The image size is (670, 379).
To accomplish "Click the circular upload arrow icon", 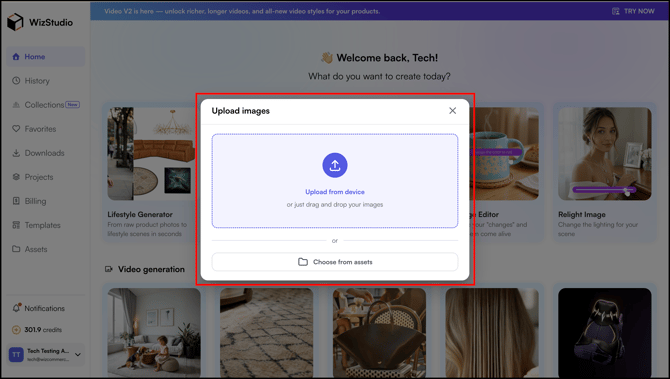I will [x=335, y=165].
